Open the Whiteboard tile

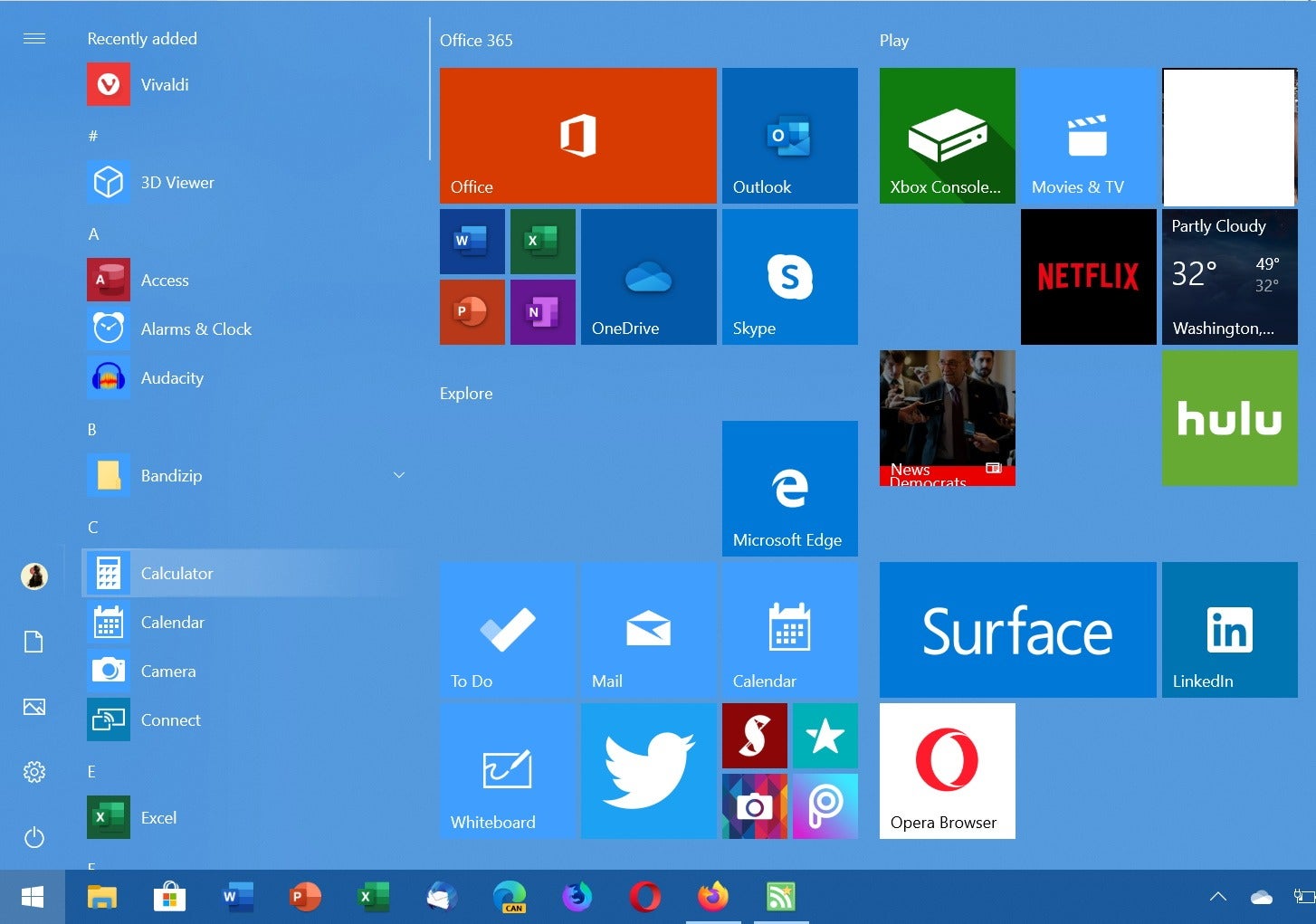pos(507,770)
